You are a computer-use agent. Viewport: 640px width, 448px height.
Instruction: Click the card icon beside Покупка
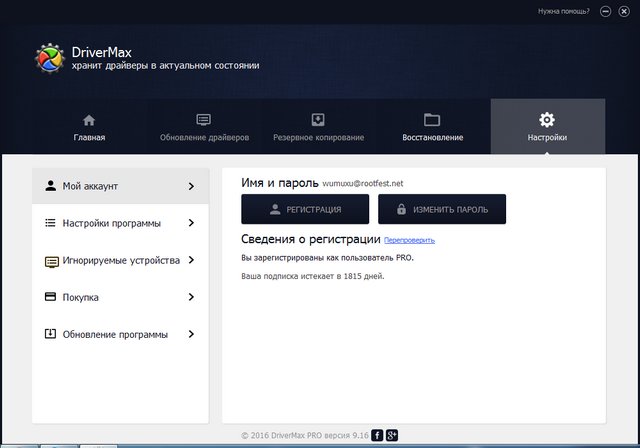pyautogui.click(x=51, y=297)
